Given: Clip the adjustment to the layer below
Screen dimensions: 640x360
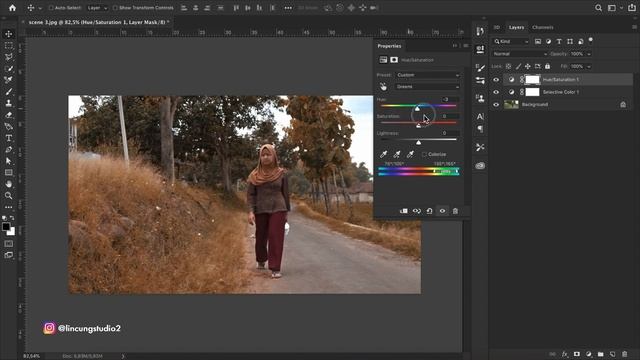Looking at the screenshot, I should pyautogui.click(x=404, y=211).
